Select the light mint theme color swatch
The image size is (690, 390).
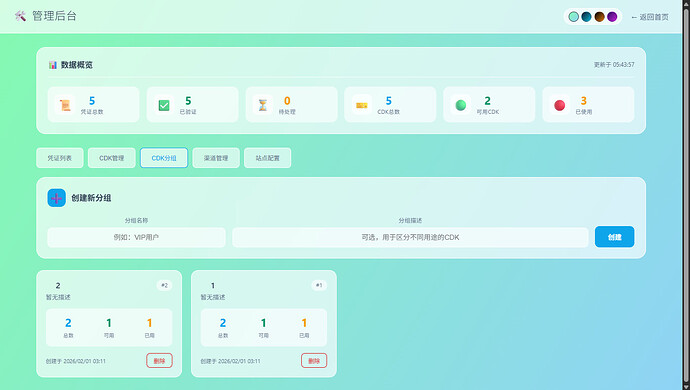click(573, 17)
